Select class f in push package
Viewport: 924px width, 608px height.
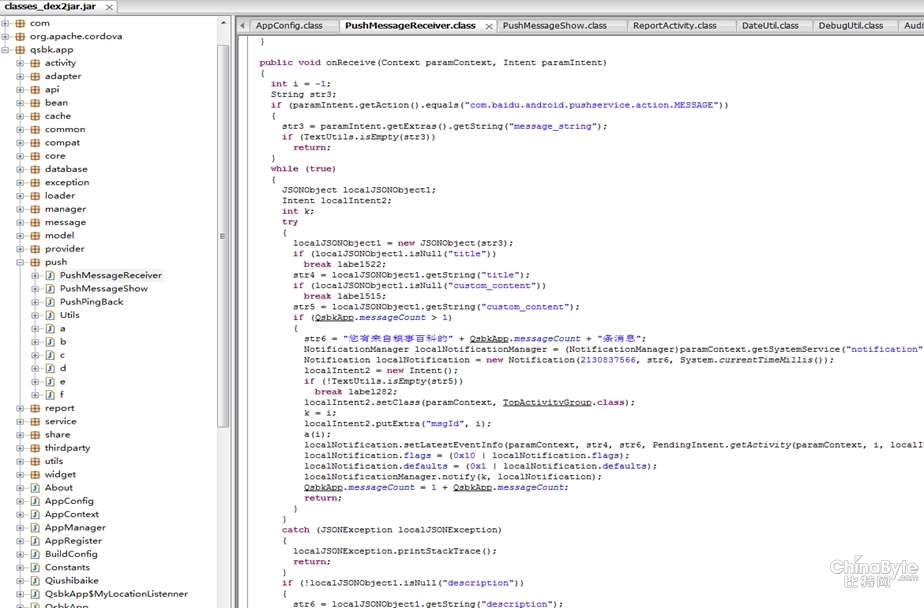(62, 395)
